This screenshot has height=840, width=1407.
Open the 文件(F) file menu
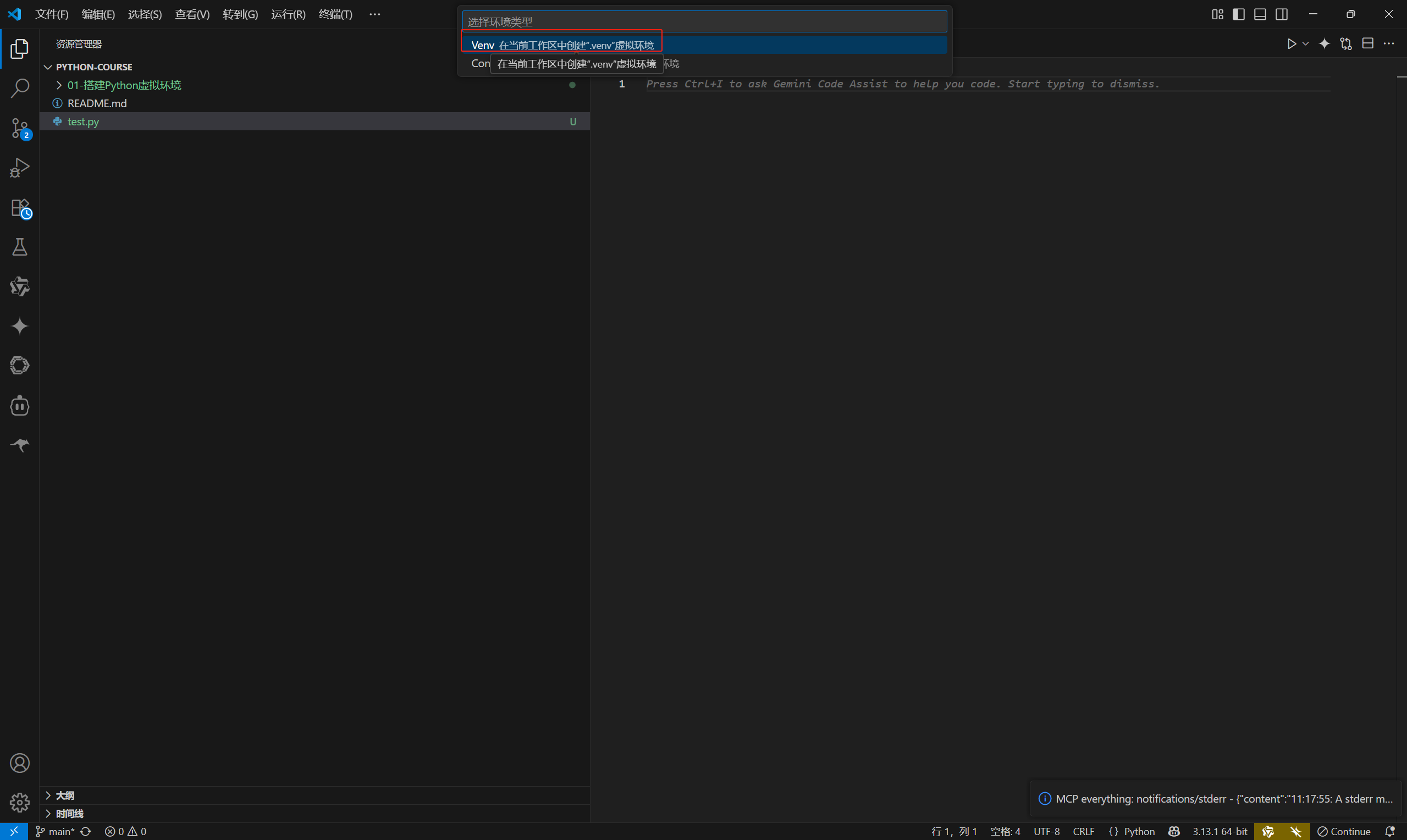[52, 14]
